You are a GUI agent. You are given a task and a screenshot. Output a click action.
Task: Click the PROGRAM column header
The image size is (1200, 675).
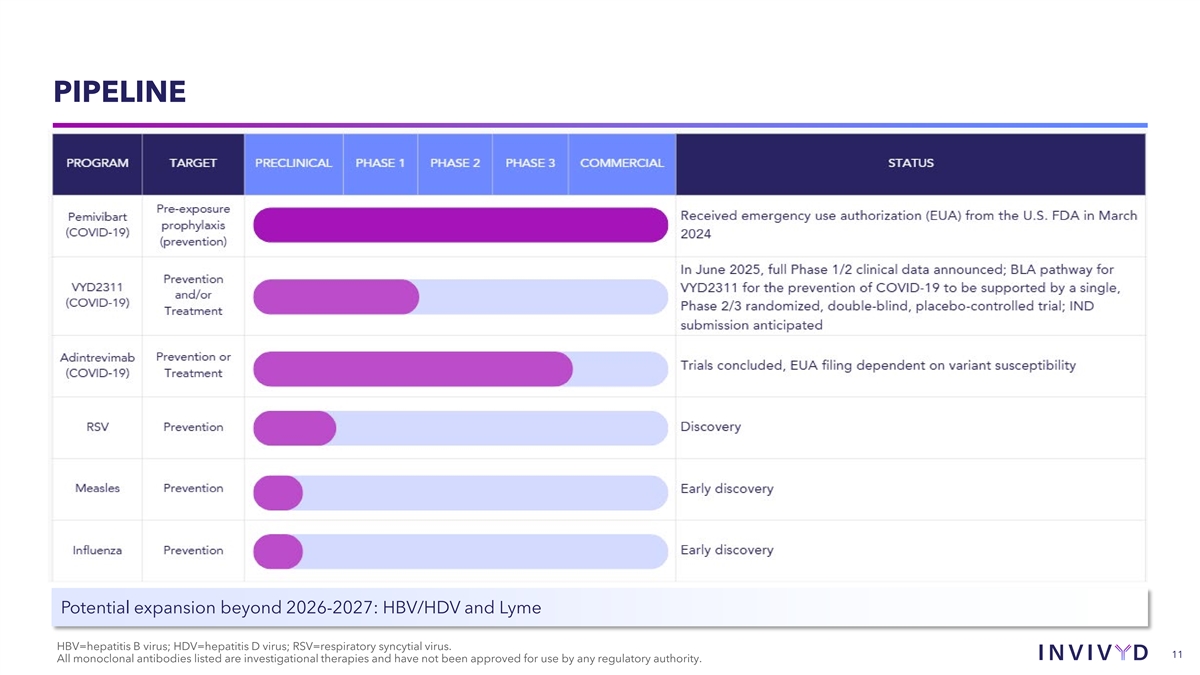point(97,163)
